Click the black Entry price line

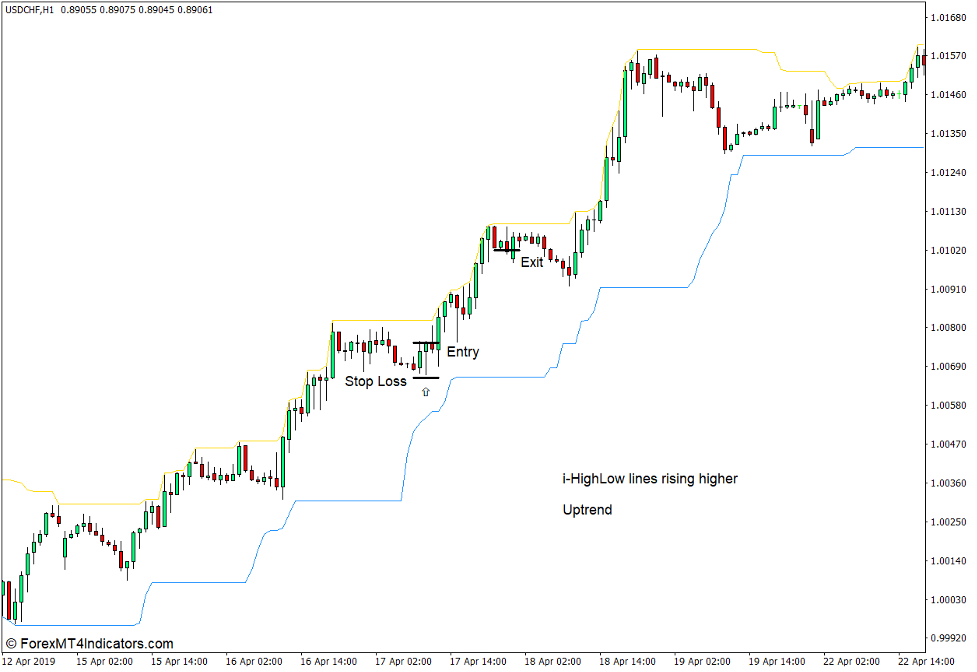(x=424, y=342)
